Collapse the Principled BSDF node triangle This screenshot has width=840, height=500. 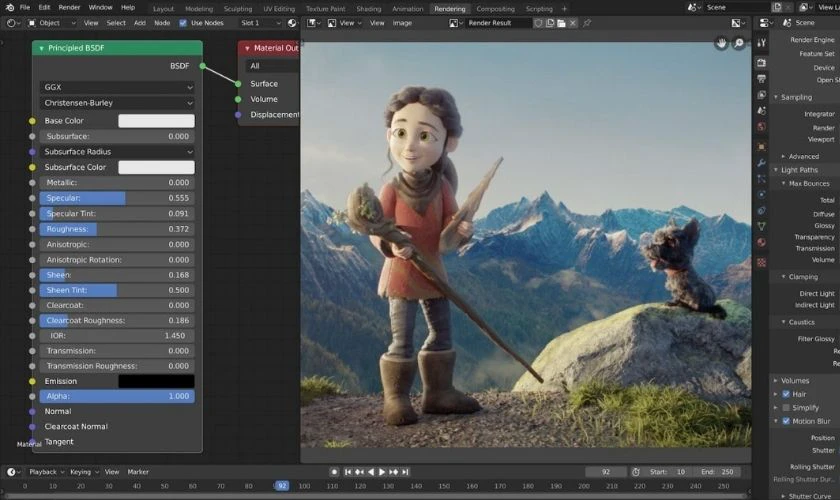41,48
